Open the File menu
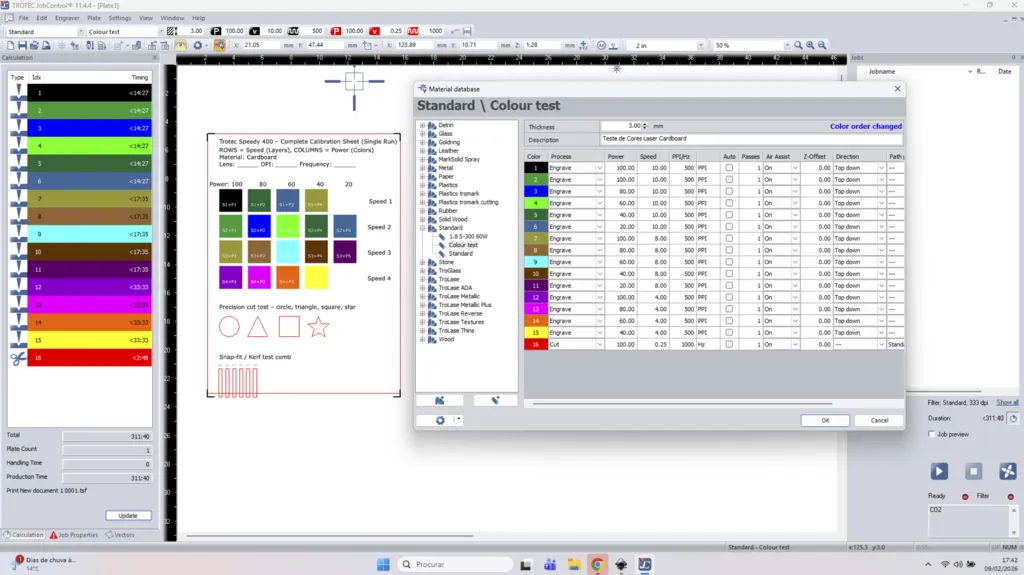1024x575 pixels. point(24,18)
